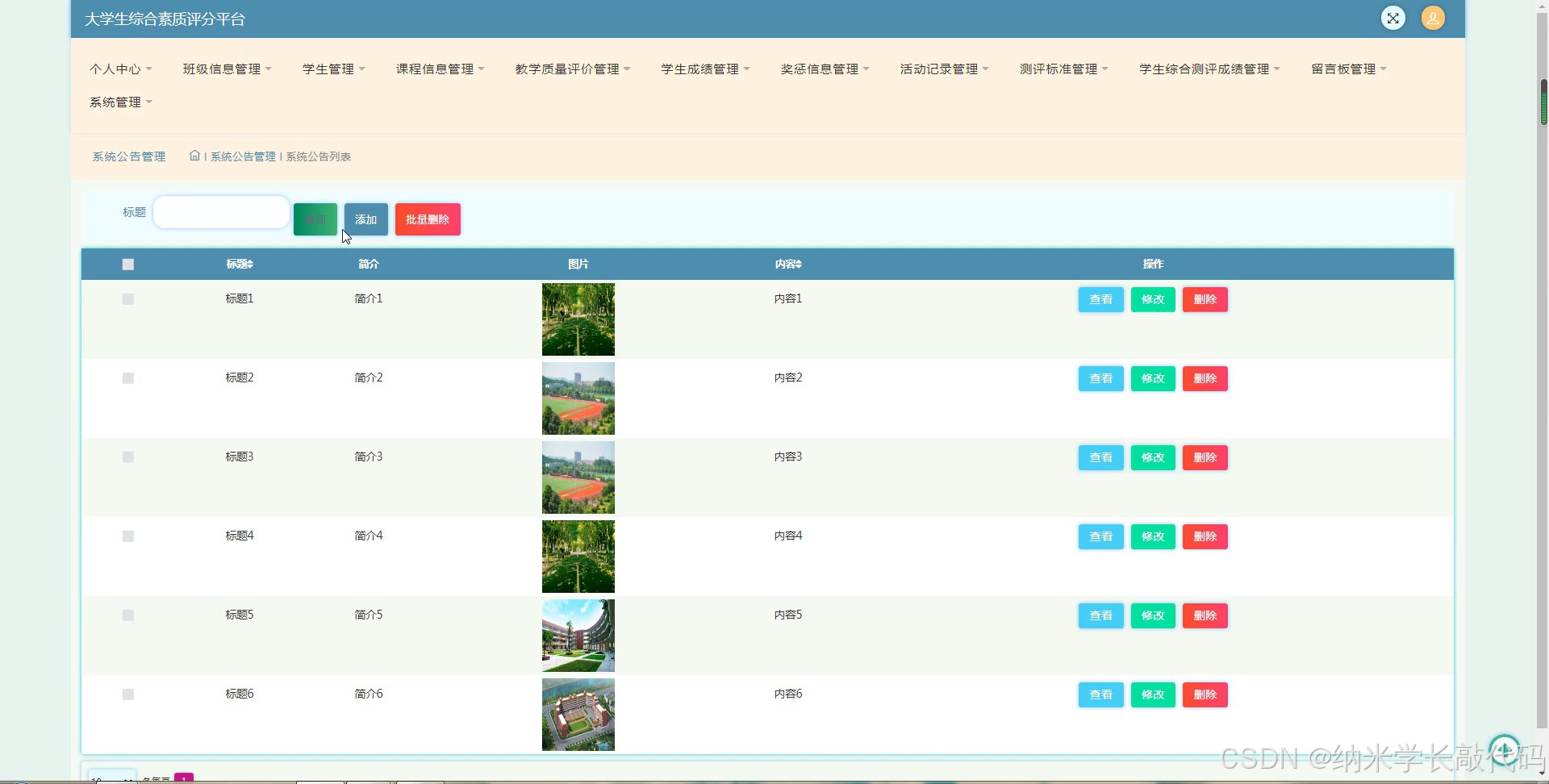
Task: Open the running track image in row 标题2
Action: point(578,398)
